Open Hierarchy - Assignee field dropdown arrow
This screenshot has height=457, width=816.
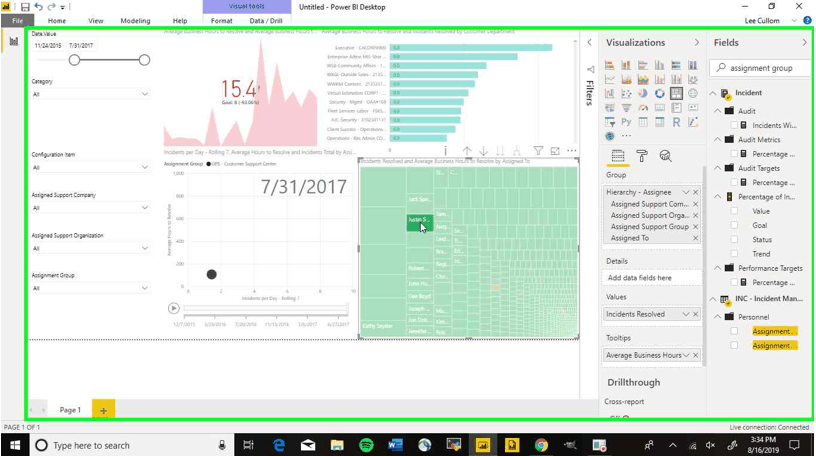[x=685, y=193]
